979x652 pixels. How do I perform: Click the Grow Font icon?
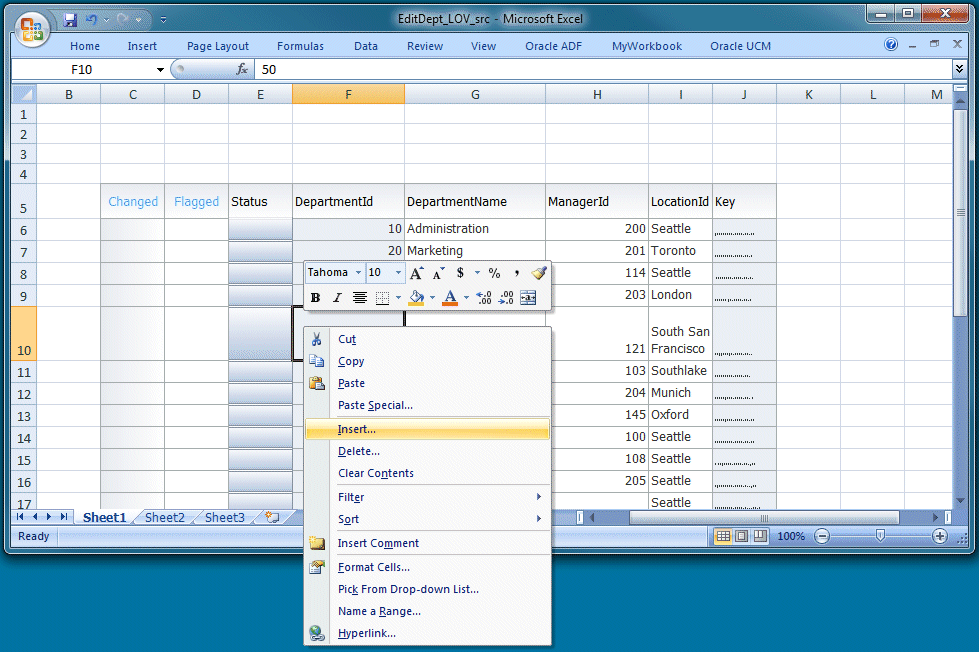click(416, 273)
